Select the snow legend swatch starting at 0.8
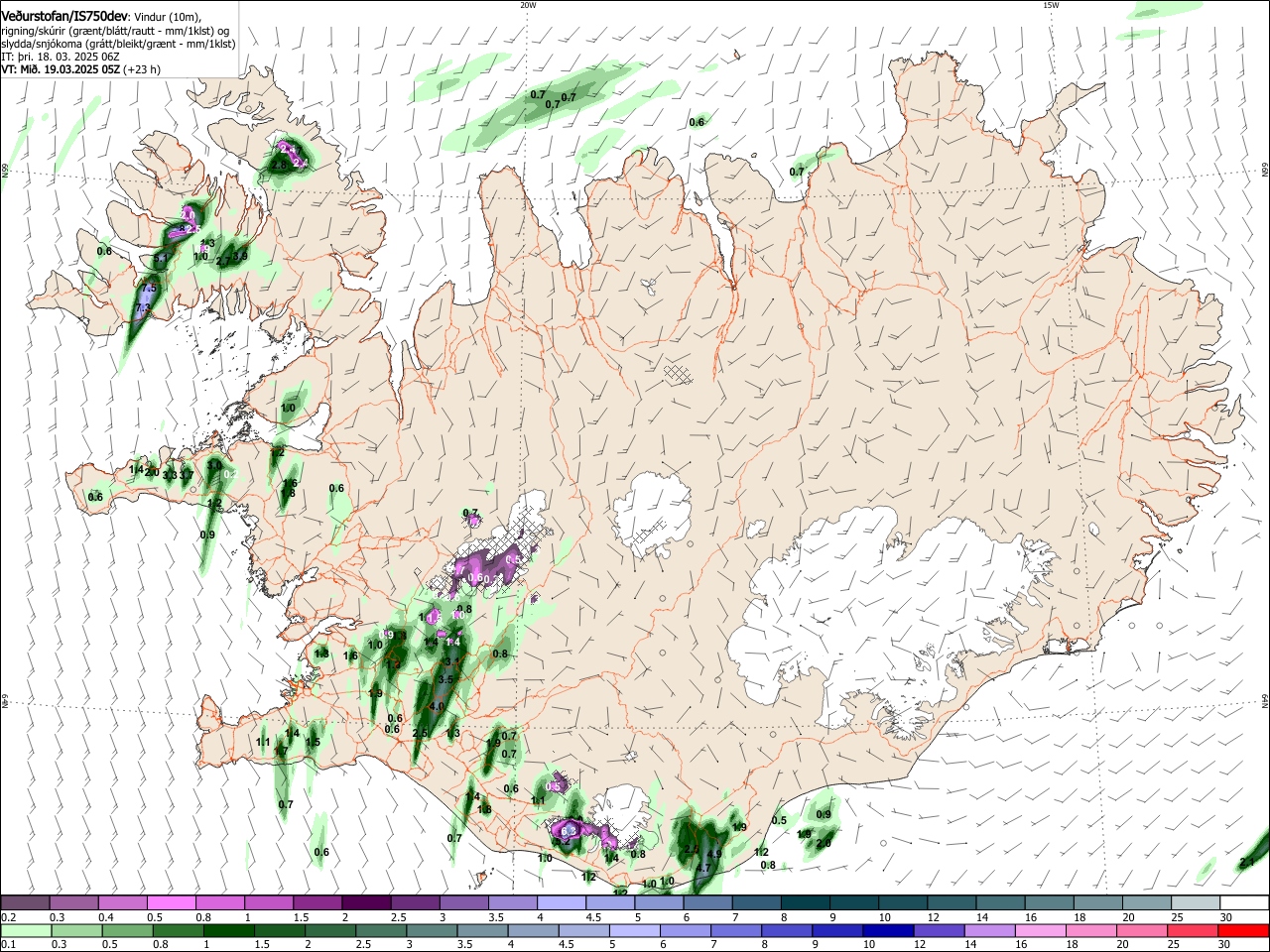The height and width of the screenshot is (952, 1270). click(220, 902)
